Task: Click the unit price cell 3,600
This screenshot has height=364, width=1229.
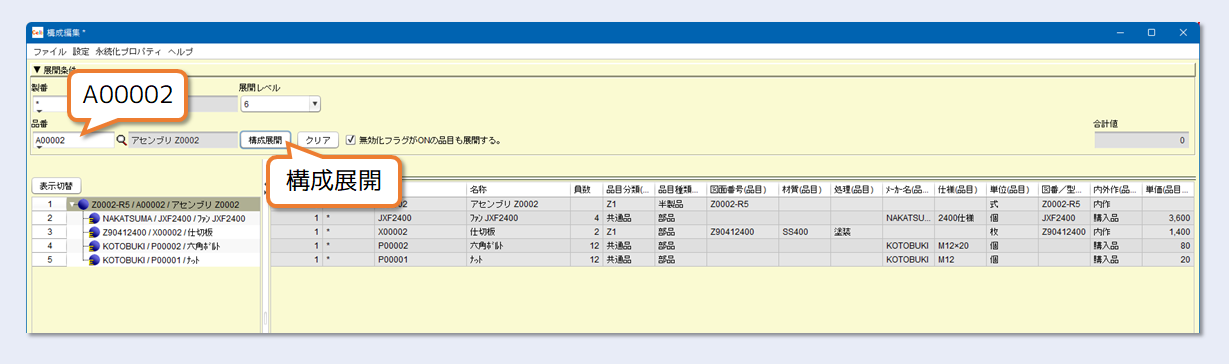Action: coord(1167,217)
